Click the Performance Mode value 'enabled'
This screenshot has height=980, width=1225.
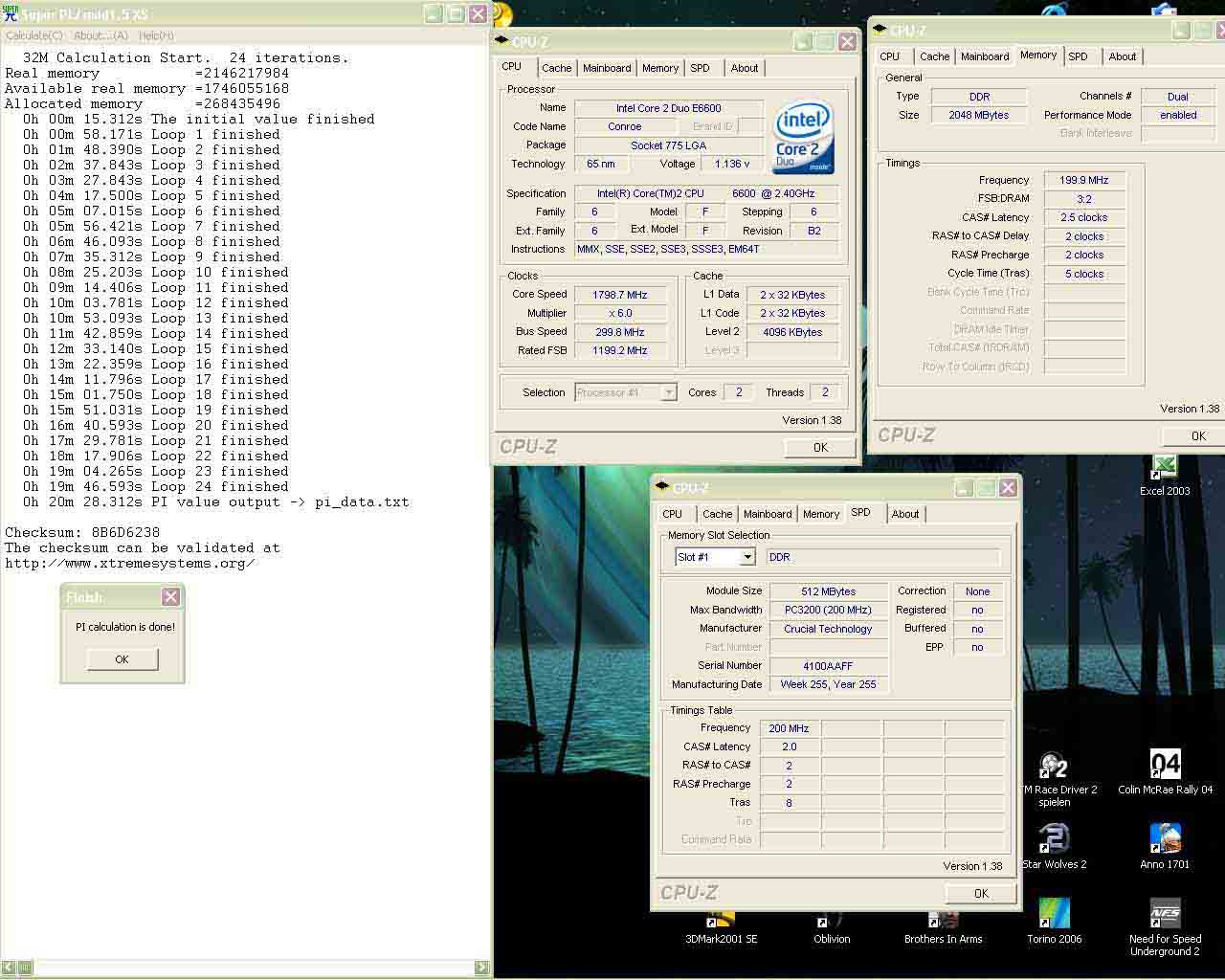pyautogui.click(x=1178, y=115)
